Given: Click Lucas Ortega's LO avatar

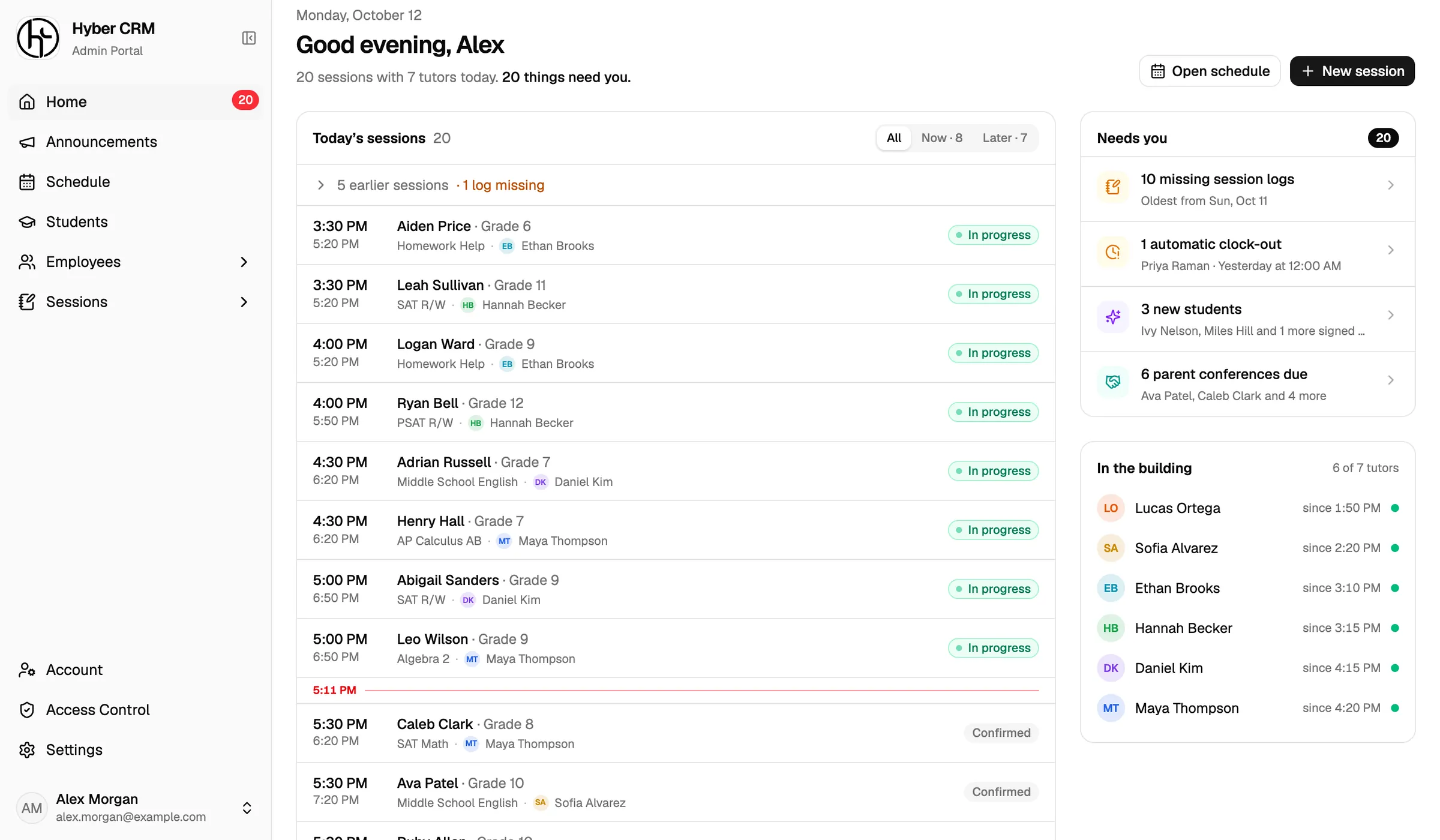Looking at the screenshot, I should 1111,508.
